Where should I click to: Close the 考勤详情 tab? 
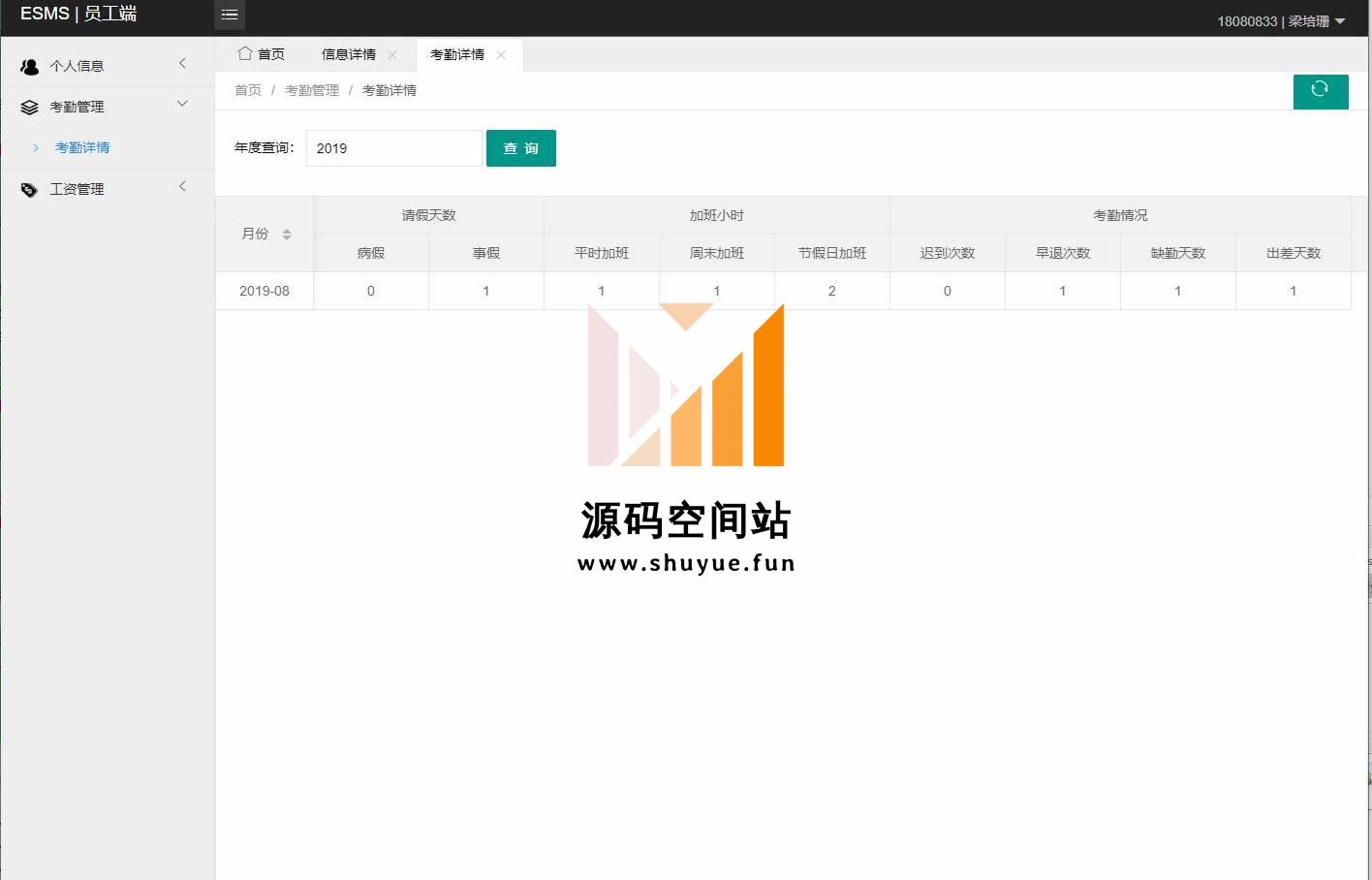[x=501, y=55]
